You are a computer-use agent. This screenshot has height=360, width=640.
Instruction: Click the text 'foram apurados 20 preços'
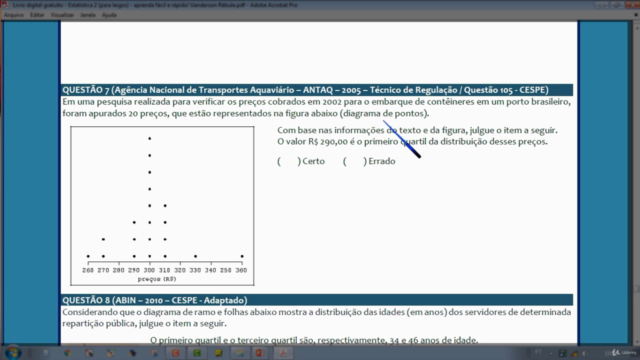116,113
